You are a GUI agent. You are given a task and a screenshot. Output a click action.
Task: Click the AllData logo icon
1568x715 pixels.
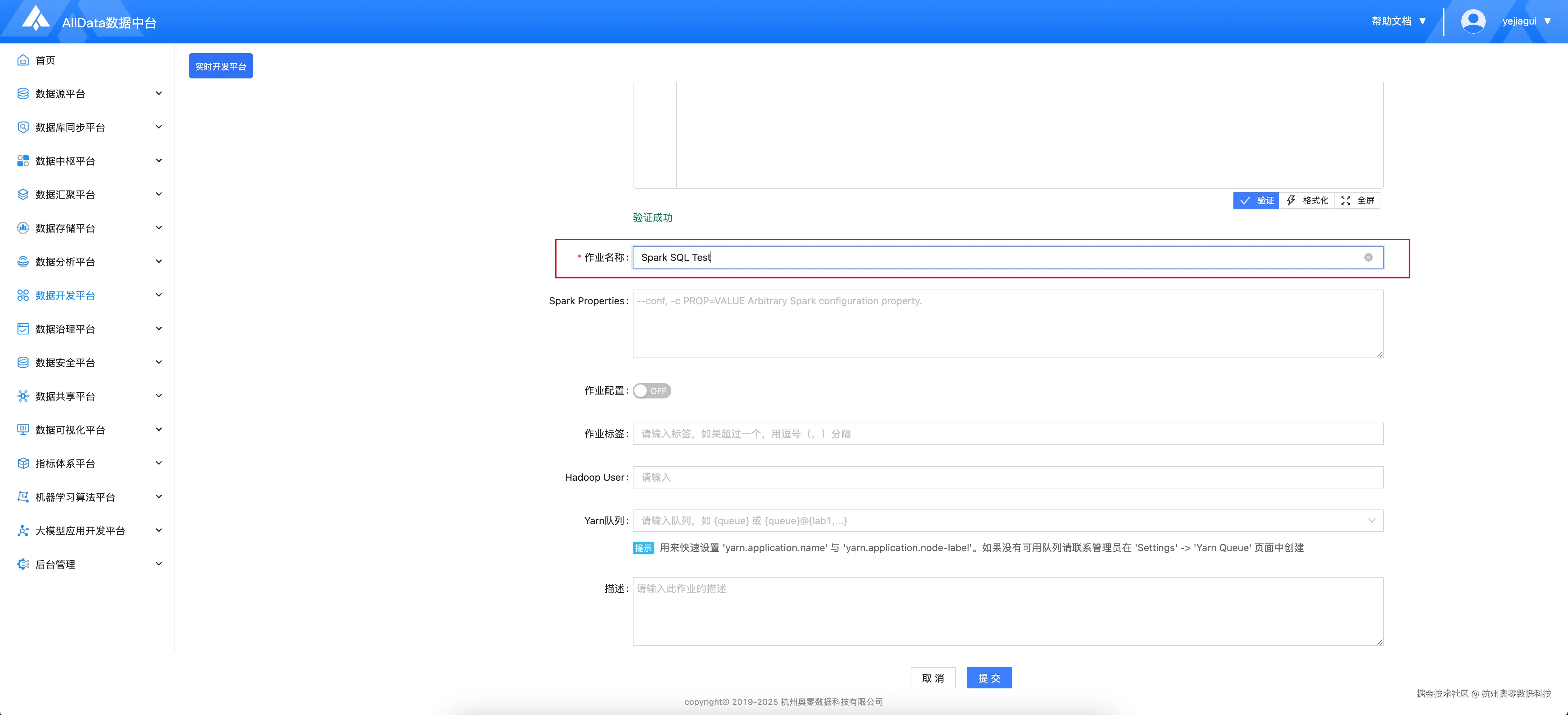[36, 19]
